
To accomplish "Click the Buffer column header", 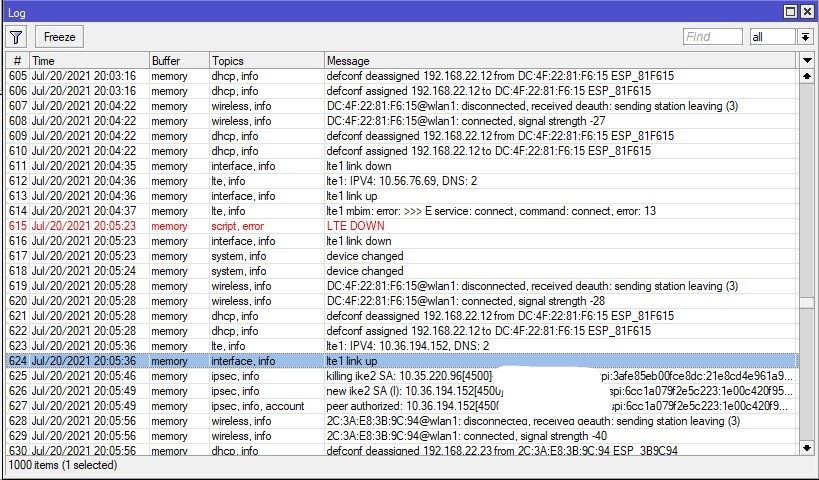I will click(x=177, y=61).
